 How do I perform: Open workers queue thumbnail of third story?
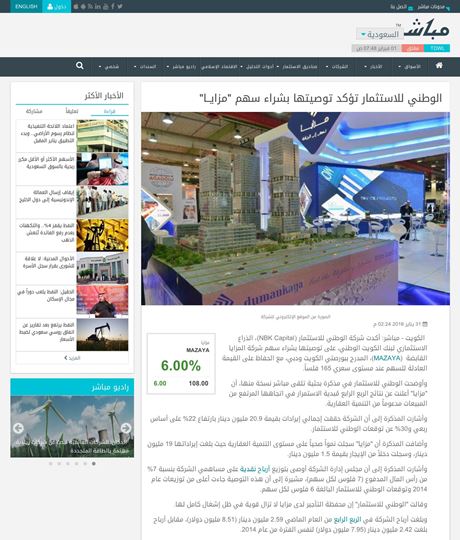pos(102,202)
